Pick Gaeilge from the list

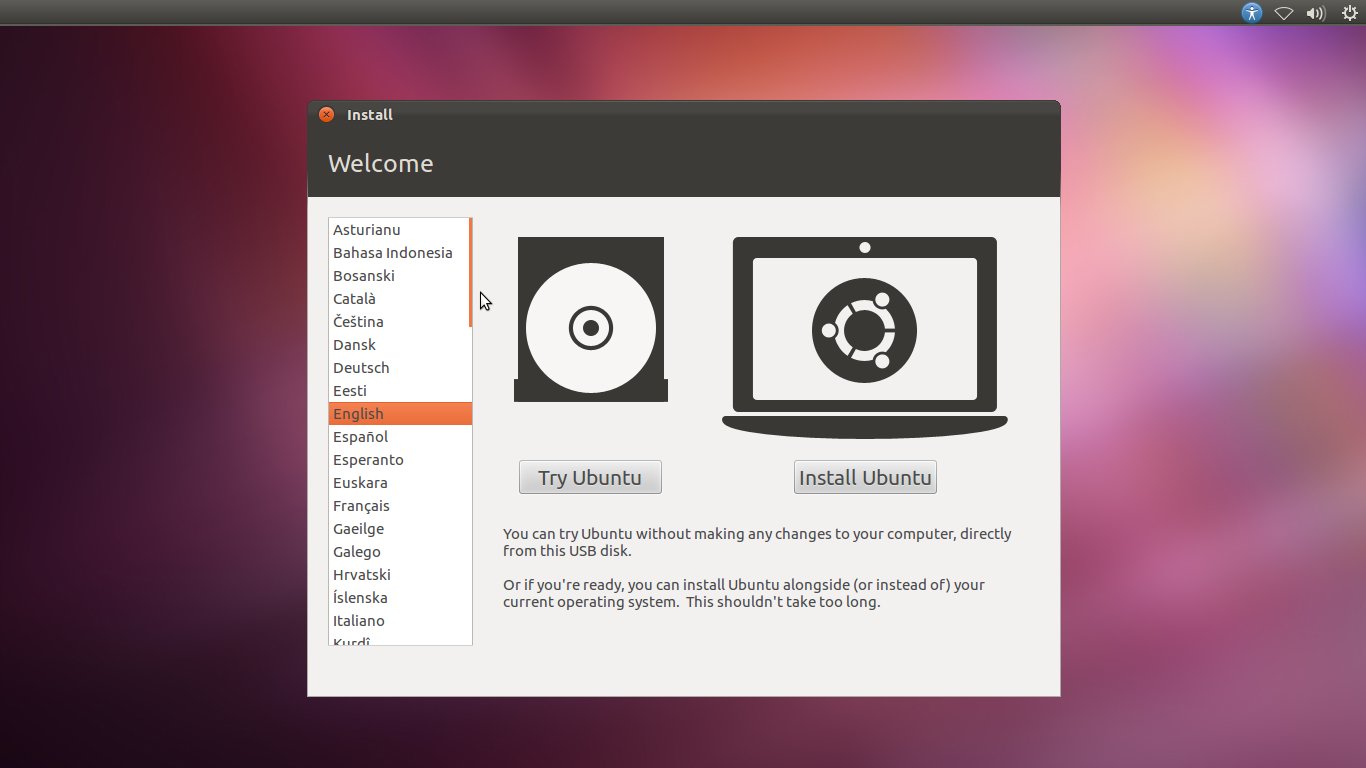coord(400,529)
